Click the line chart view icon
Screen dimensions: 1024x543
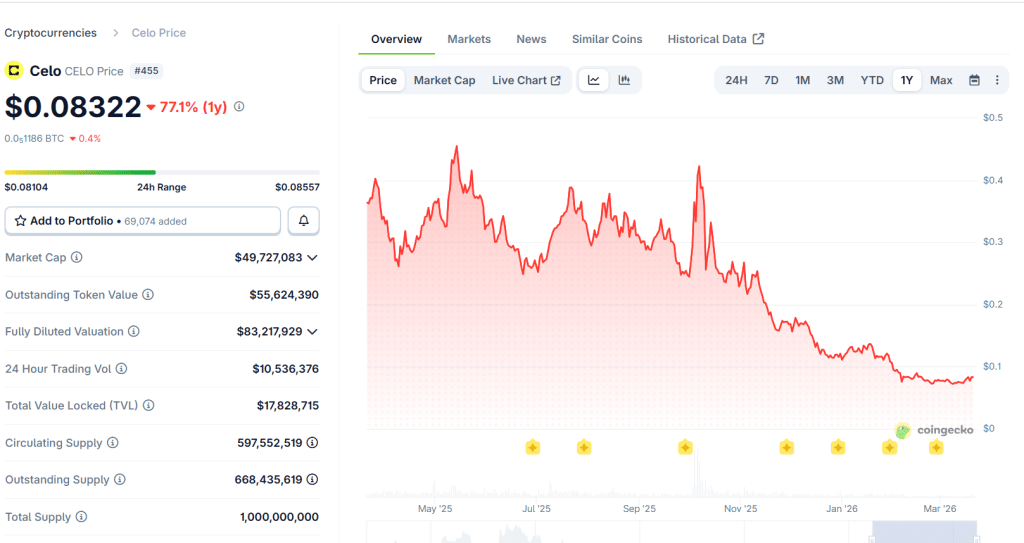(x=594, y=80)
